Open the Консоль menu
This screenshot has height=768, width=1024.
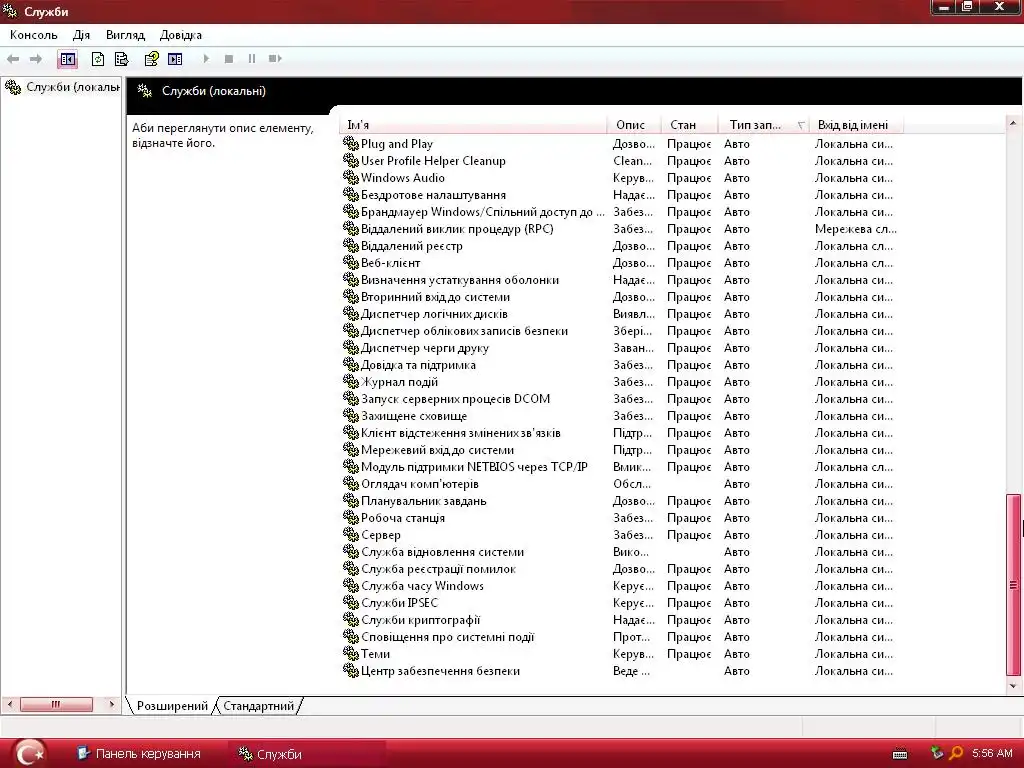(33, 35)
